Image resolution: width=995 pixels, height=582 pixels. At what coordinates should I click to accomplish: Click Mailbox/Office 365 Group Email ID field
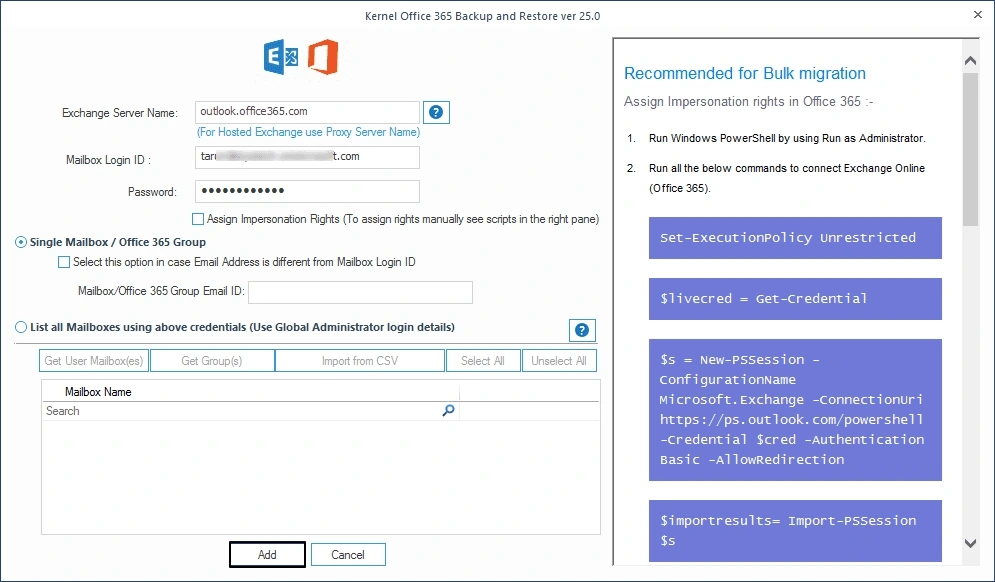[360, 292]
